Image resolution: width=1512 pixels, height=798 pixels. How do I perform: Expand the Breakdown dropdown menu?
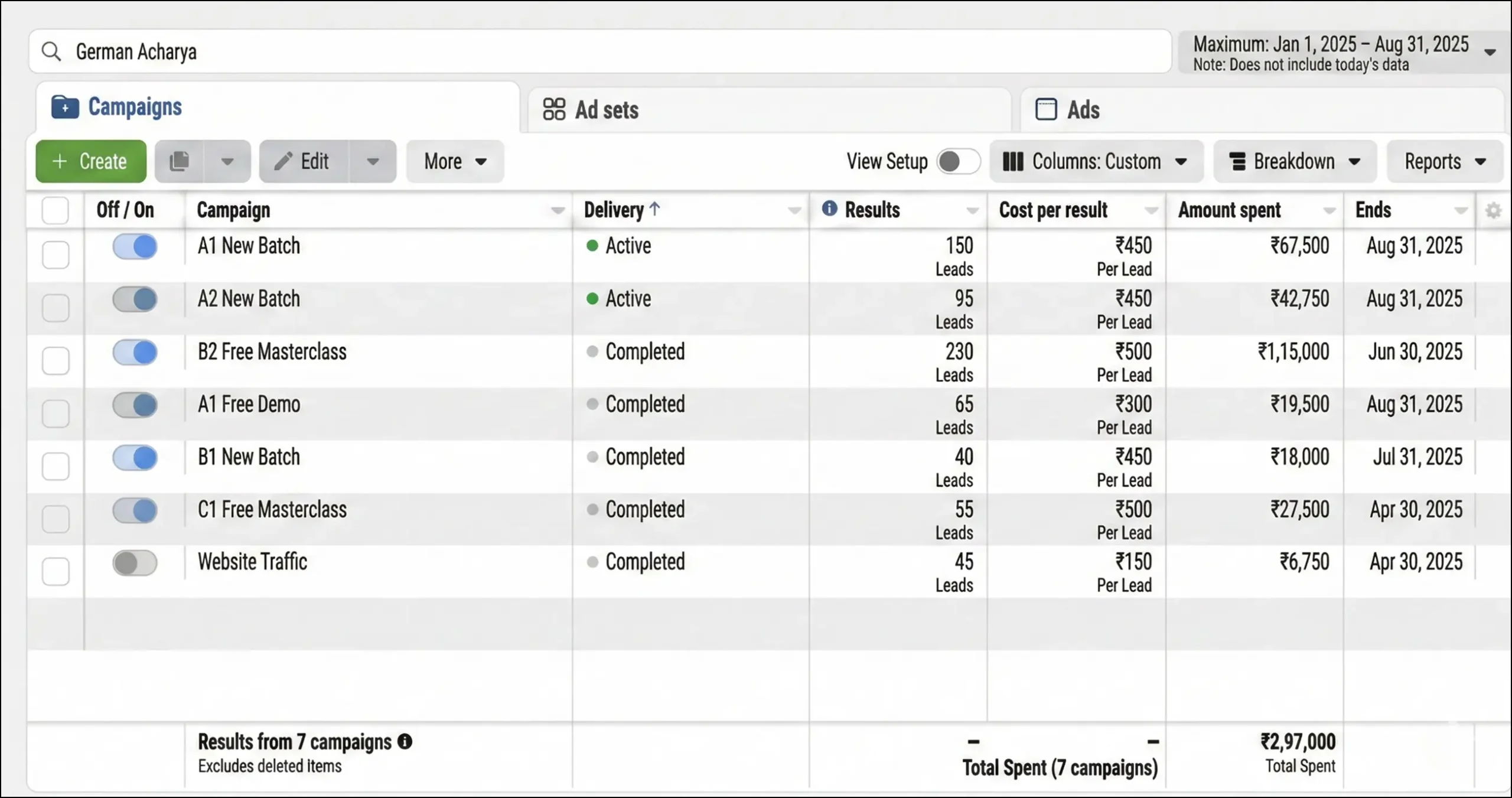tap(1295, 161)
